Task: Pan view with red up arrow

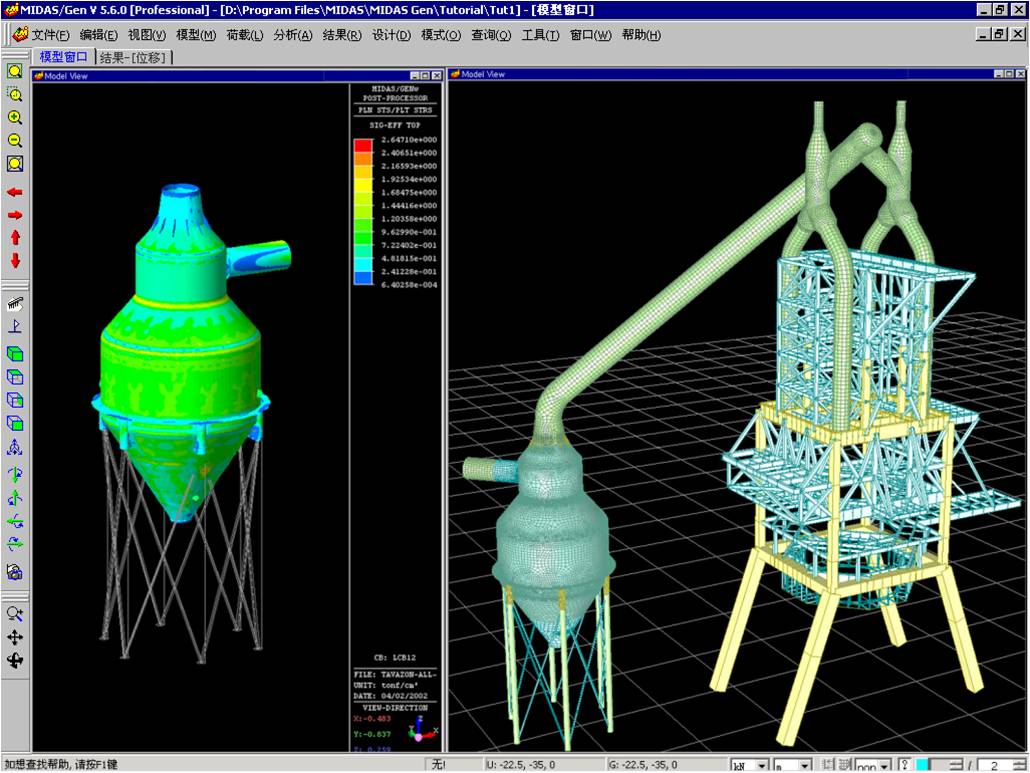Action: 14,238
